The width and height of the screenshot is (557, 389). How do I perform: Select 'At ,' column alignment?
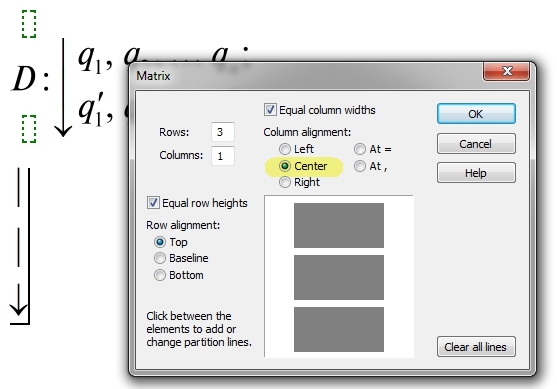[x=360, y=166]
